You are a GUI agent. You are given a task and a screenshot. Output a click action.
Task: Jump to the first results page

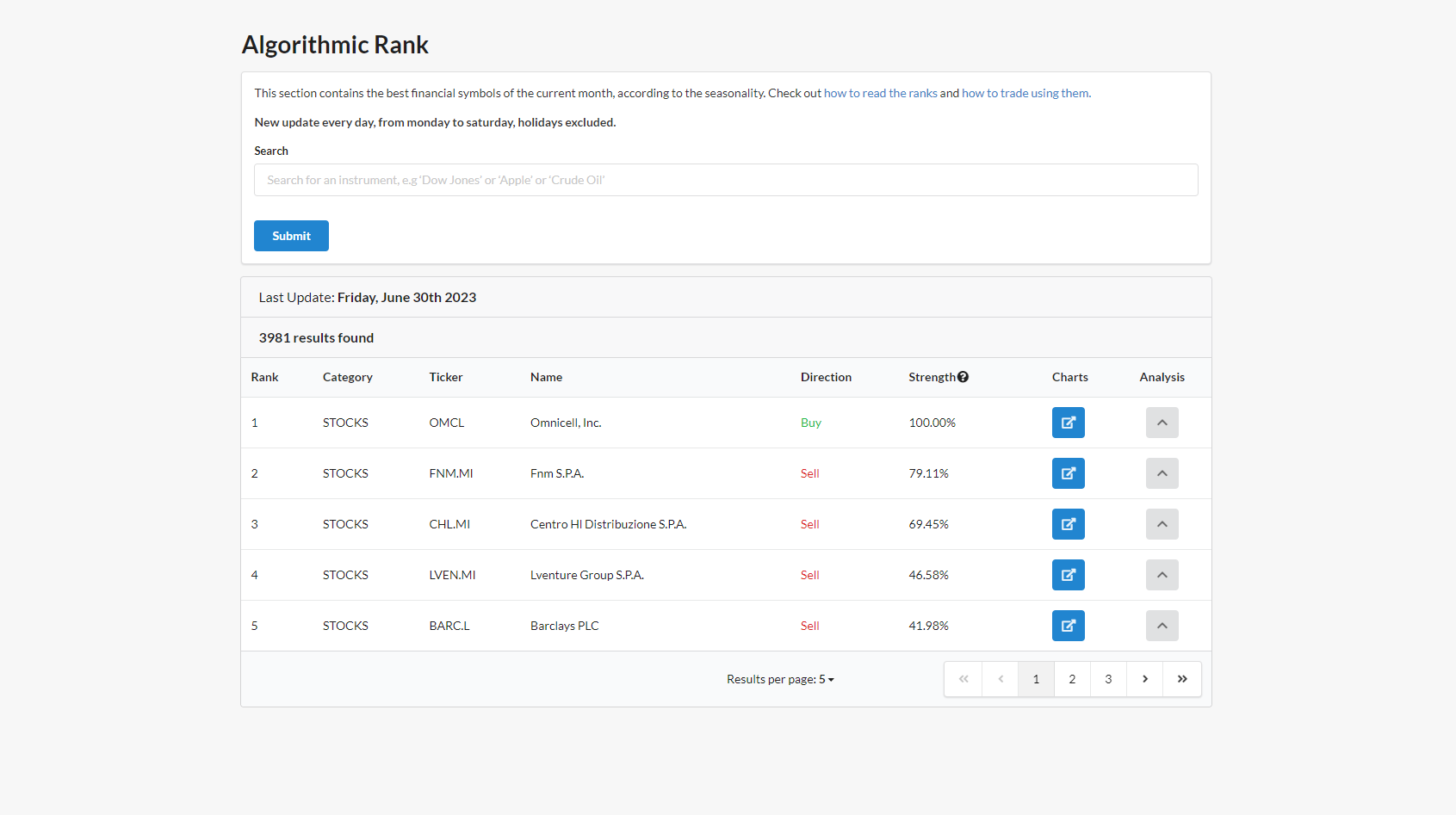pos(963,679)
